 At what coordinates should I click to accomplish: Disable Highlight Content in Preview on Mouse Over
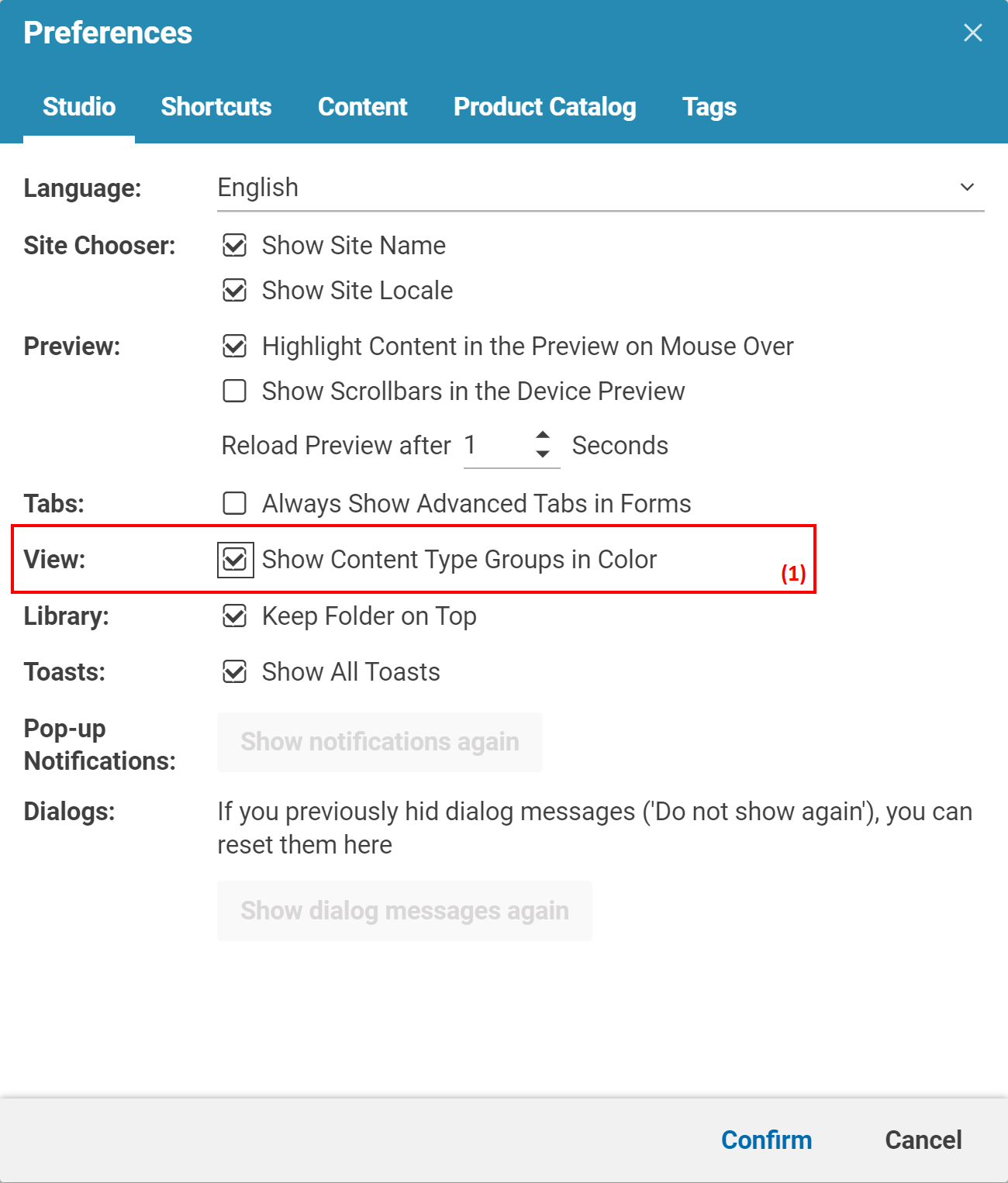(235, 347)
